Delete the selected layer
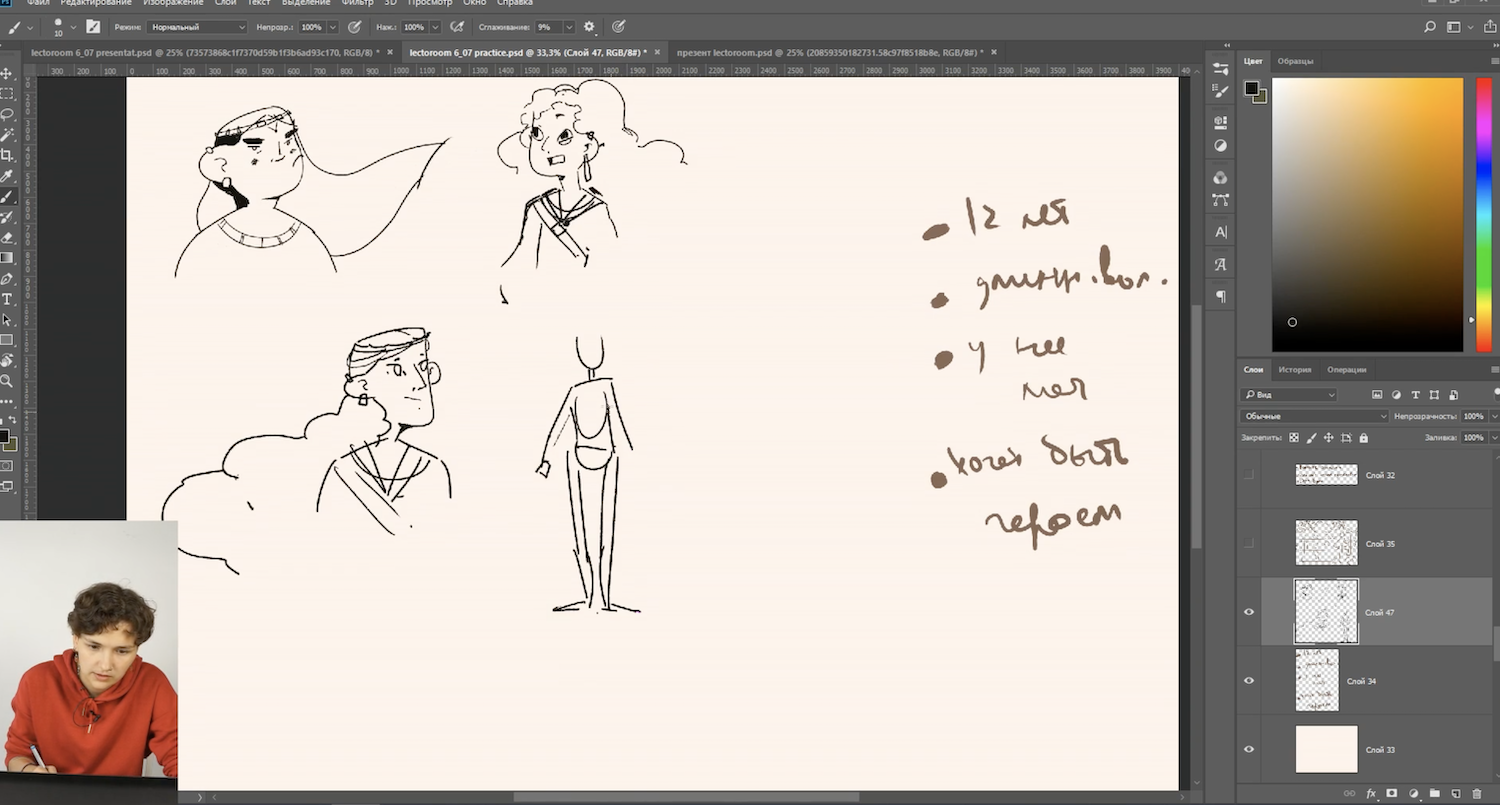Viewport: 1500px width, 805px height. coord(1476,793)
